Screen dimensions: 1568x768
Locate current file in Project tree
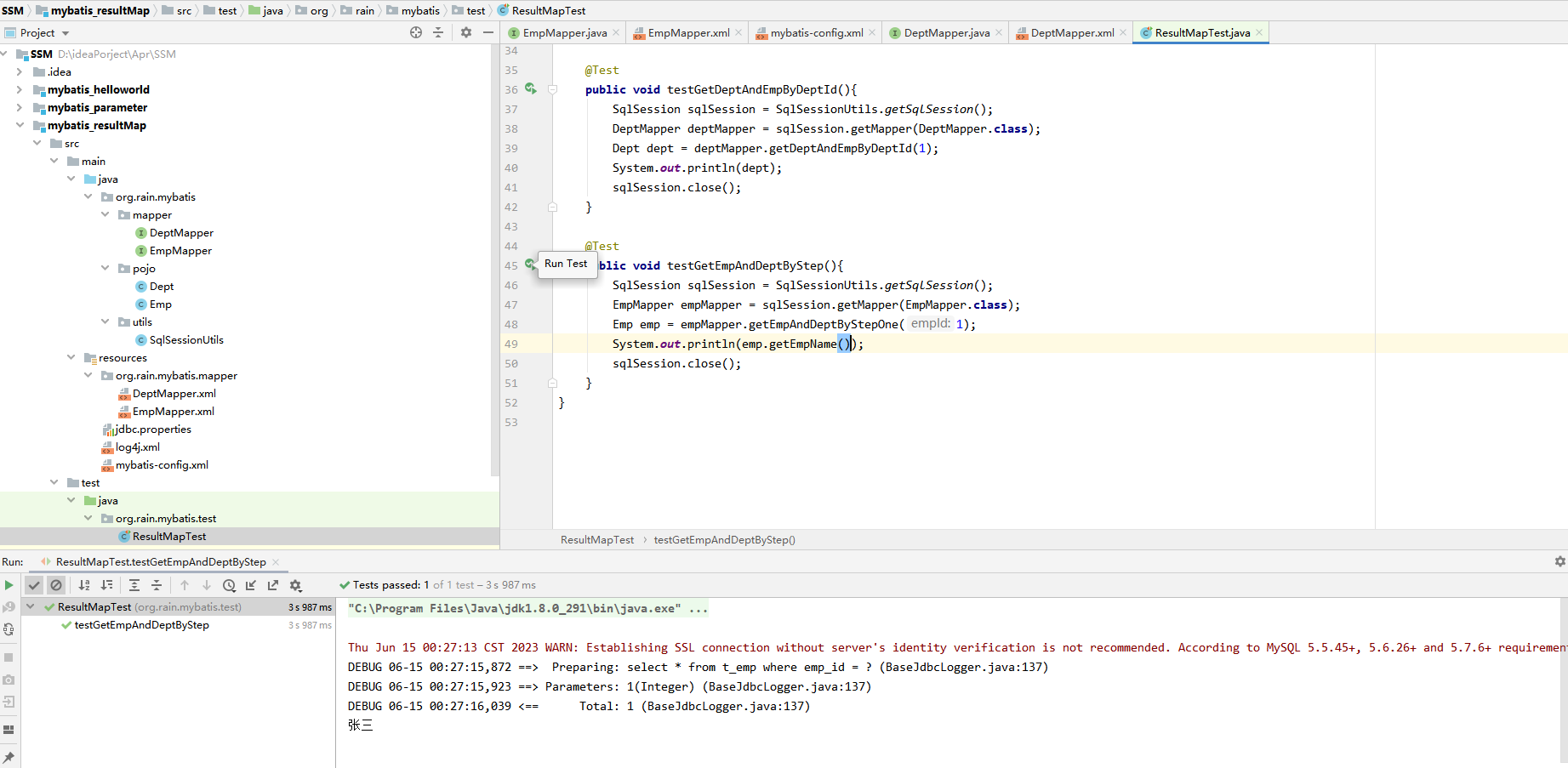pos(416,32)
